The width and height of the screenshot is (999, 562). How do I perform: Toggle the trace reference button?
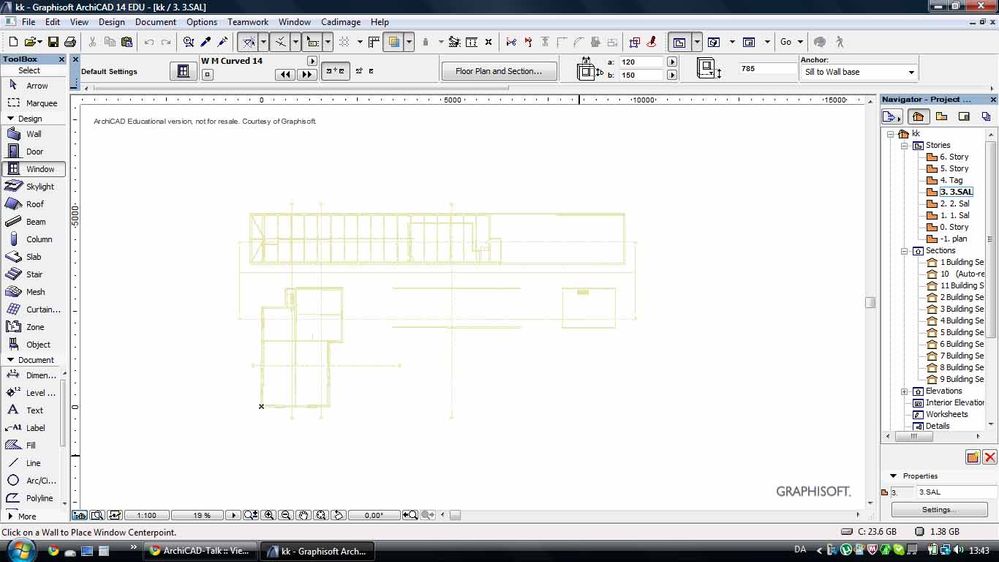394,42
